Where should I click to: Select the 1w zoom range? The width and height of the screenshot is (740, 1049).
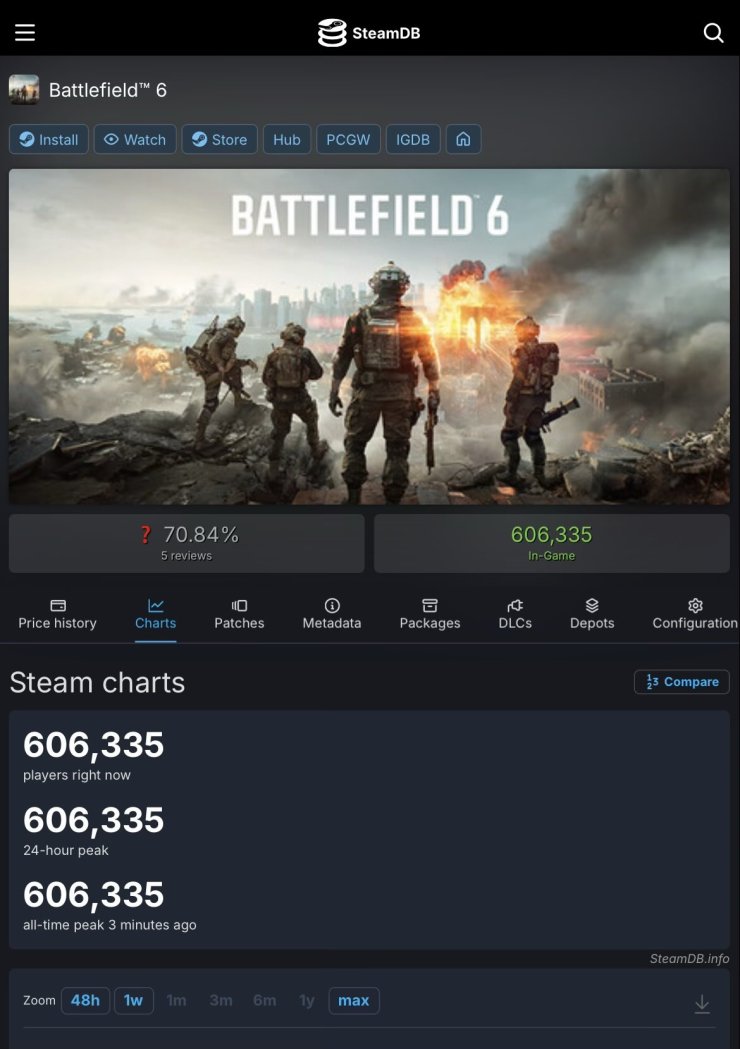pyautogui.click(x=134, y=1000)
